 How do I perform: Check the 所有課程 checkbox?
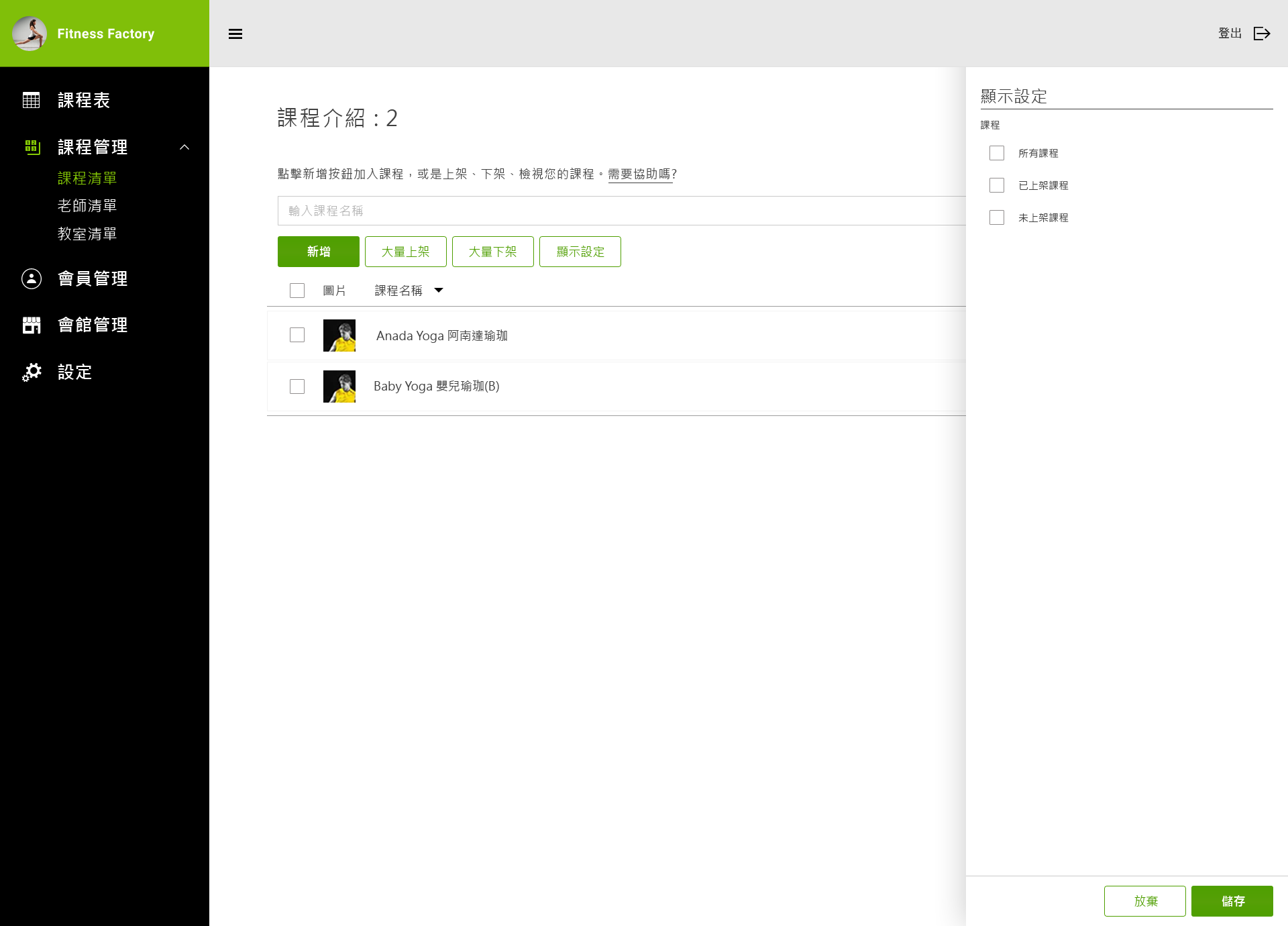997,153
